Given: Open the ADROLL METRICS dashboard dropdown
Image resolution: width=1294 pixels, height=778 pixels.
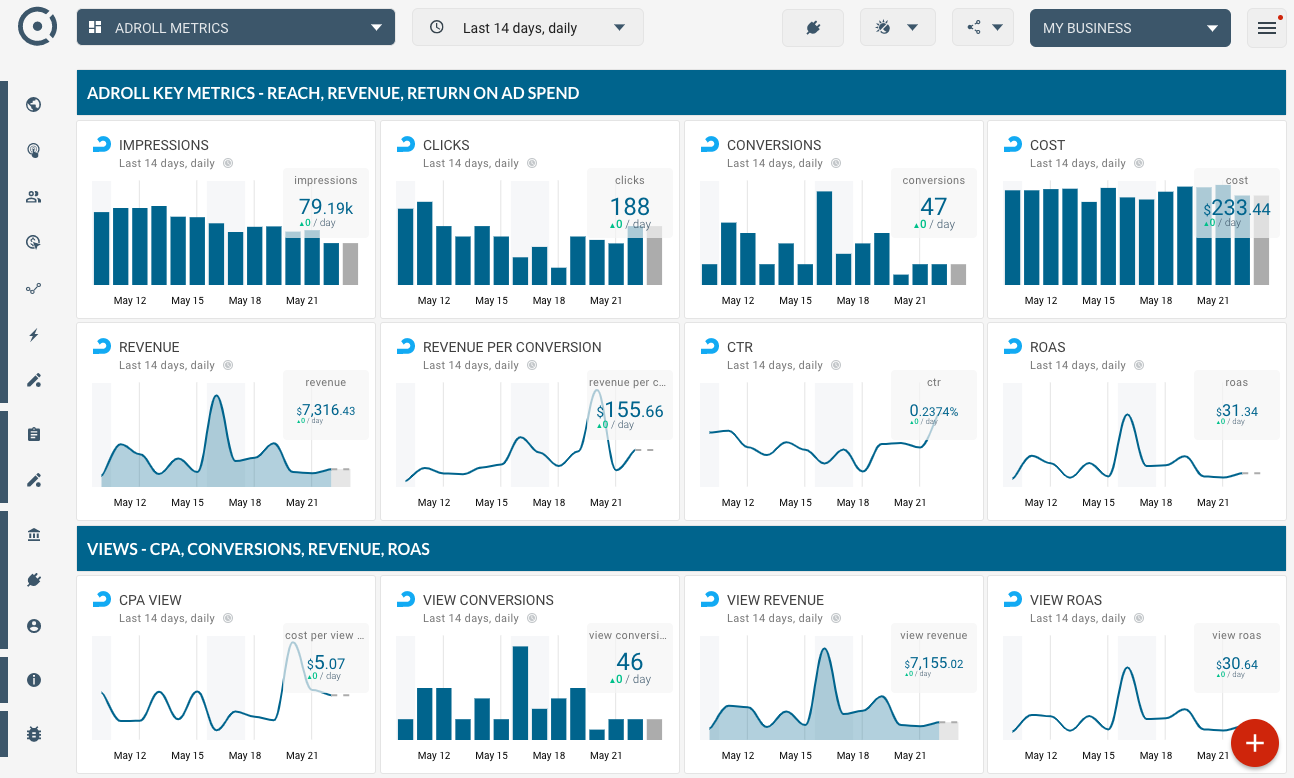Looking at the screenshot, I should tap(236, 28).
